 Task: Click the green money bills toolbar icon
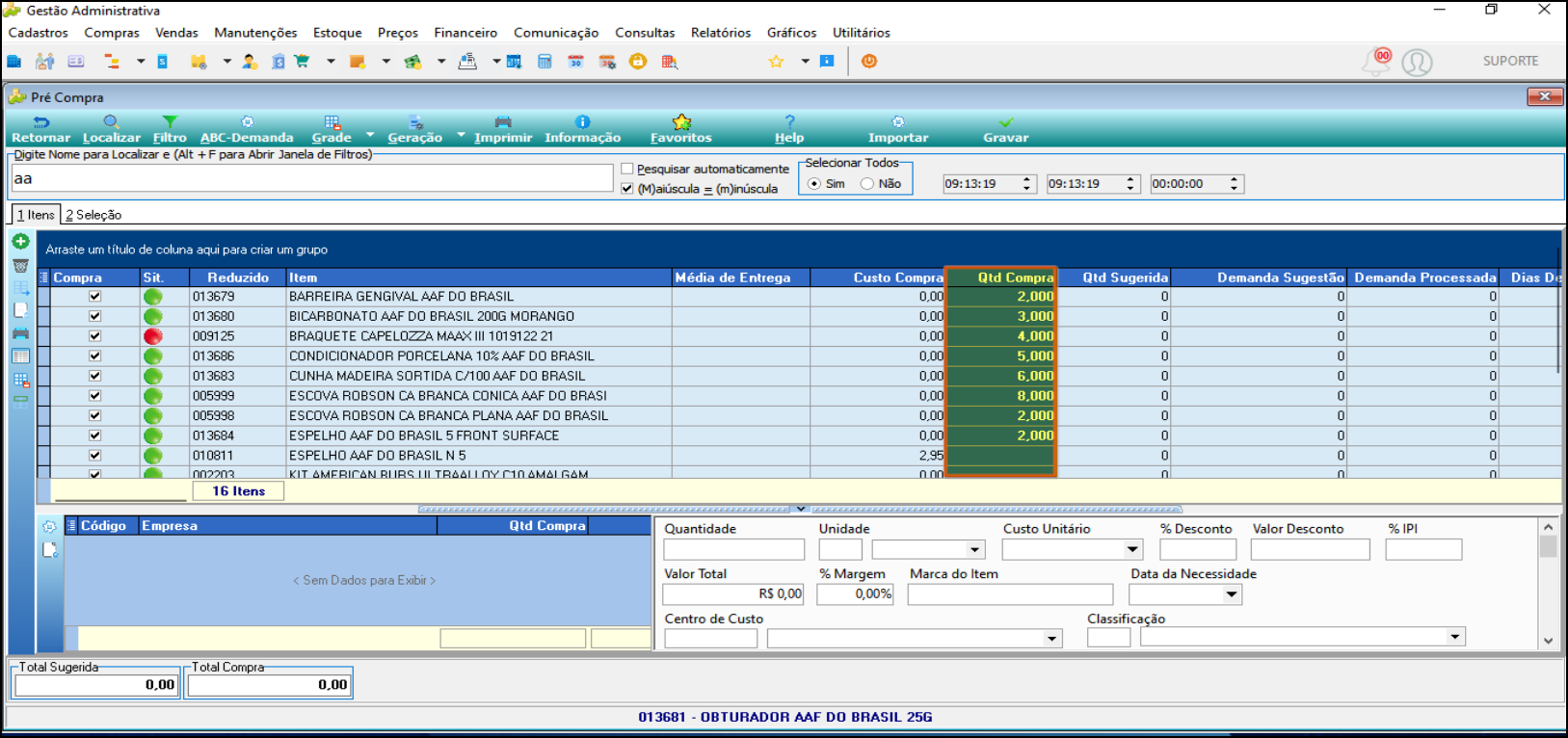(413, 61)
